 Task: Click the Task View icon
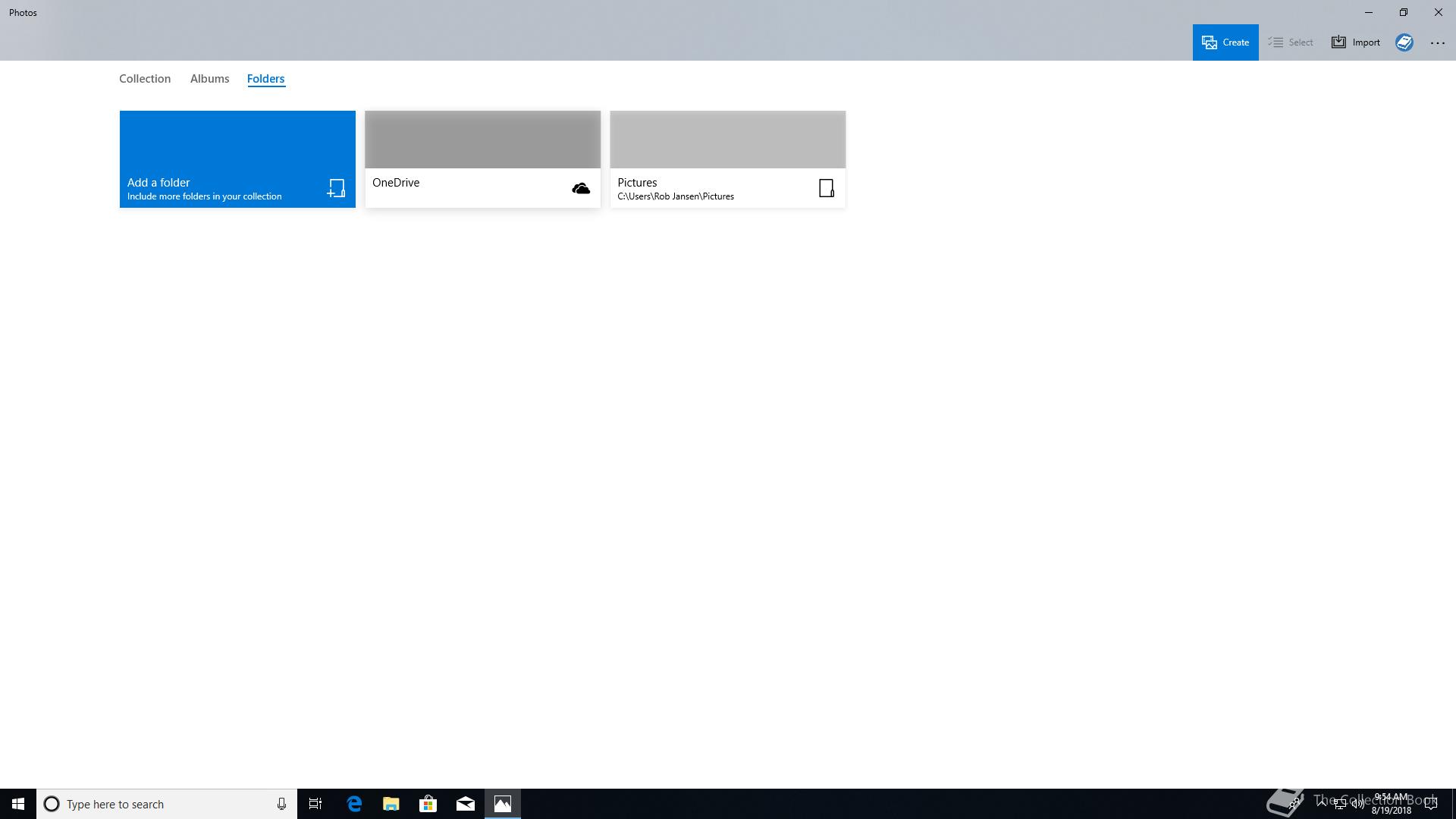tap(315, 804)
